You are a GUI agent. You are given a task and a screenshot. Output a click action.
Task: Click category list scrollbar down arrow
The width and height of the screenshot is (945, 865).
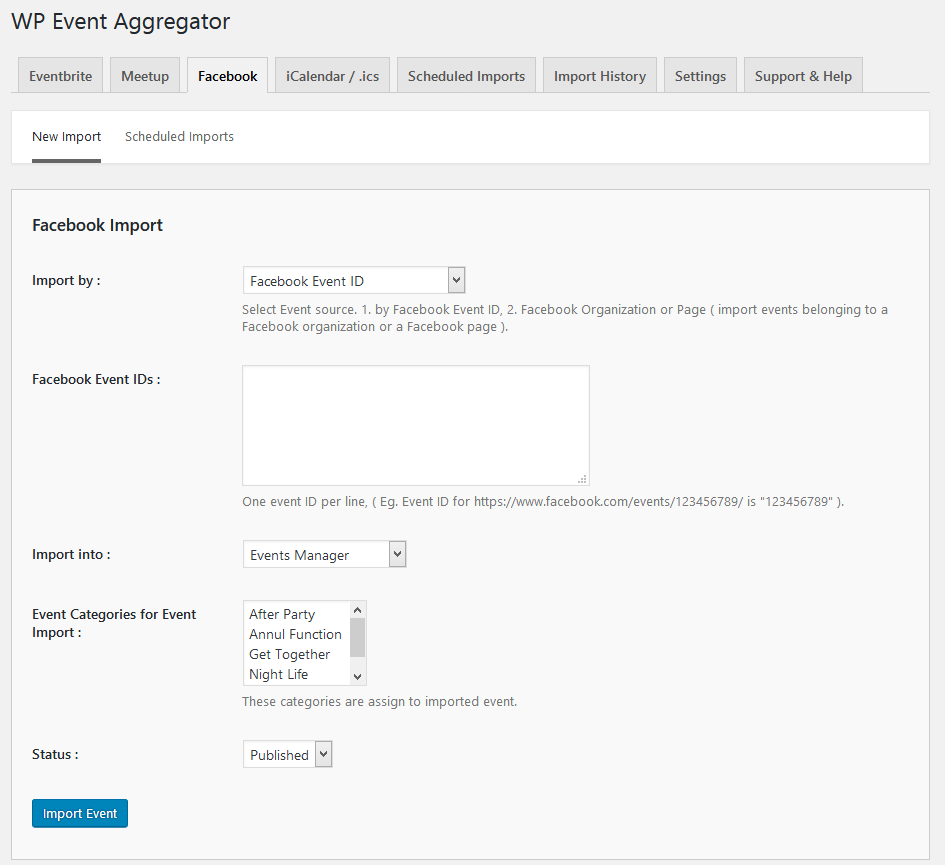[357, 676]
